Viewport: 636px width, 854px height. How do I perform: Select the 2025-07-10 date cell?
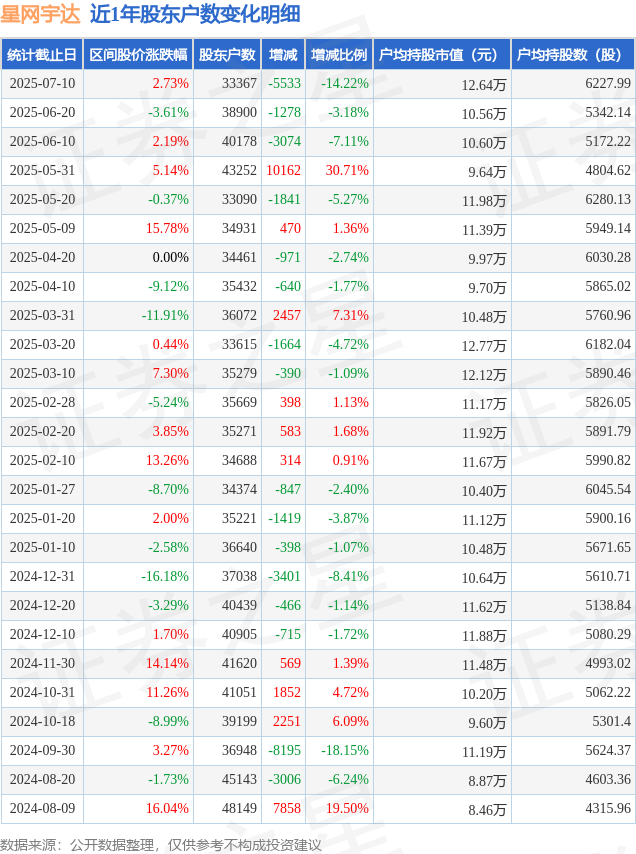point(42,83)
